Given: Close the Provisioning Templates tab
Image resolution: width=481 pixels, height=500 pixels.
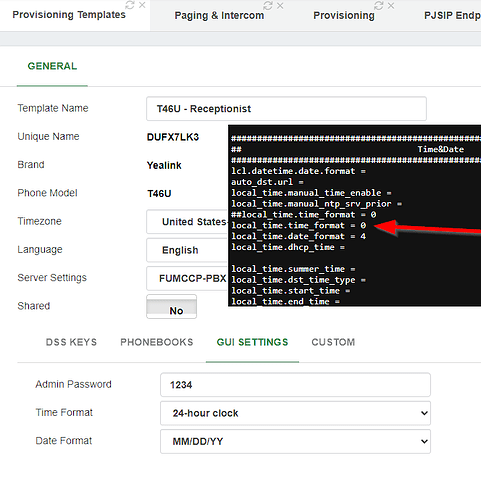Looking at the screenshot, I should point(142,5).
